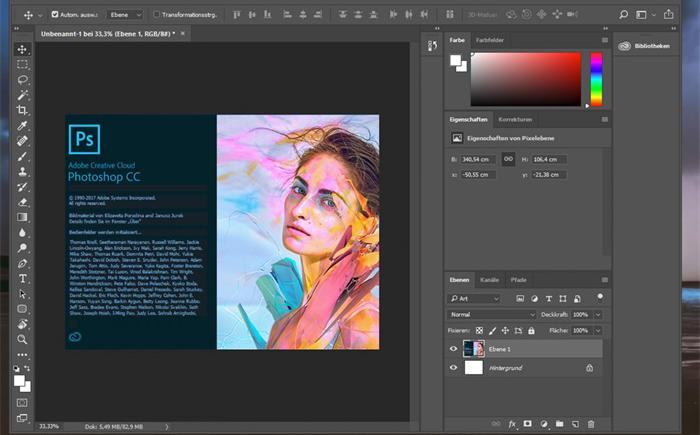Select the Eyedropper tool

[22, 125]
